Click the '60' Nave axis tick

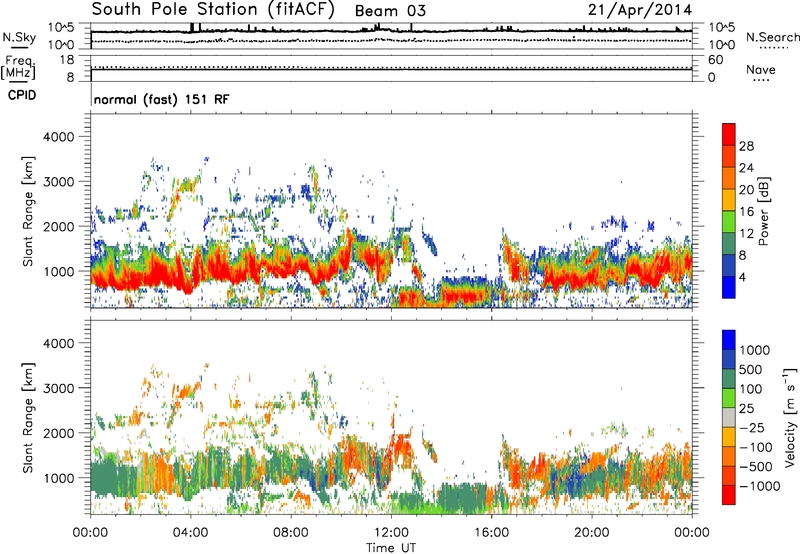pos(715,60)
